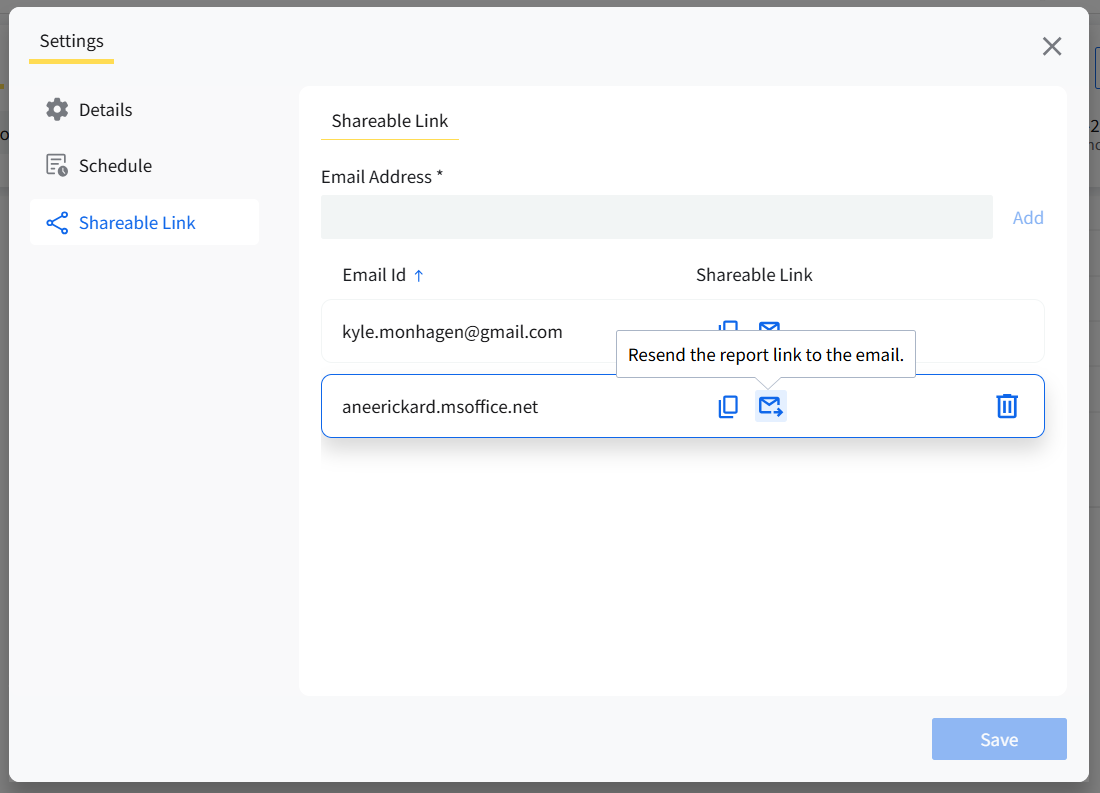Click the Email Id column header text
Image resolution: width=1100 pixels, height=793 pixels.
(x=374, y=275)
